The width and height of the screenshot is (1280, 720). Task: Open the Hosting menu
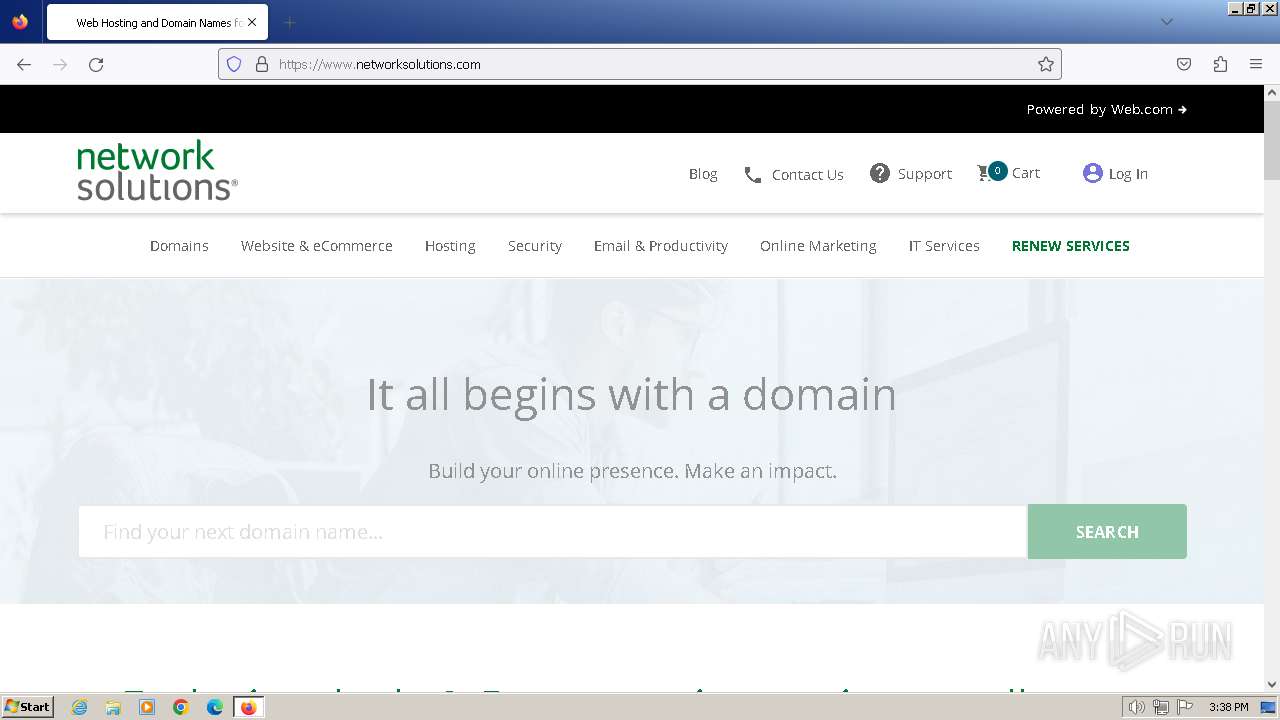point(450,246)
